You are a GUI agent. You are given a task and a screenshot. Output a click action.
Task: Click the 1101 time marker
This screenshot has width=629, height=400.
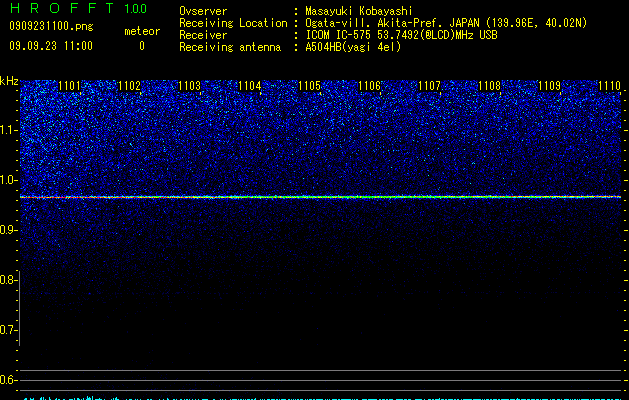(69, 86)
